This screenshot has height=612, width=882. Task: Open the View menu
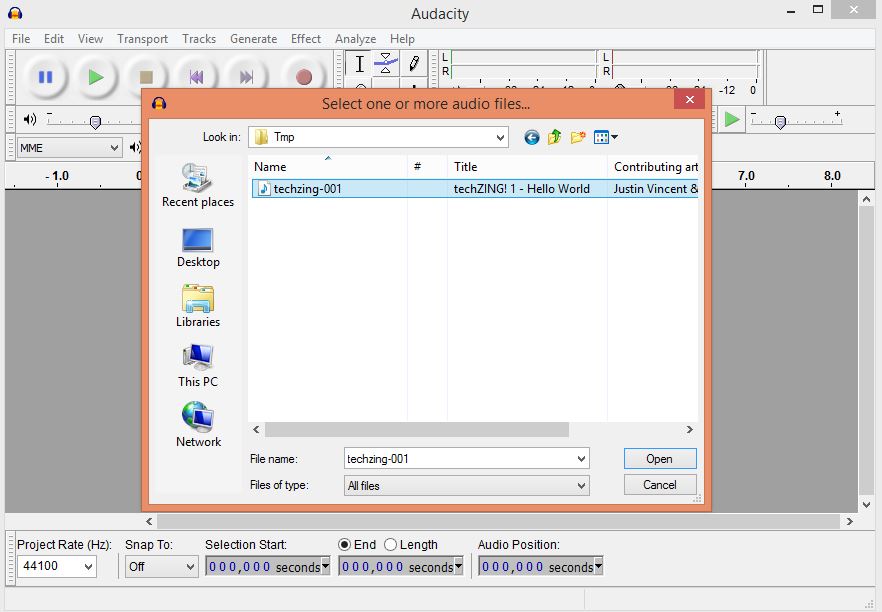pyautogui.click(x=90, y=39)
